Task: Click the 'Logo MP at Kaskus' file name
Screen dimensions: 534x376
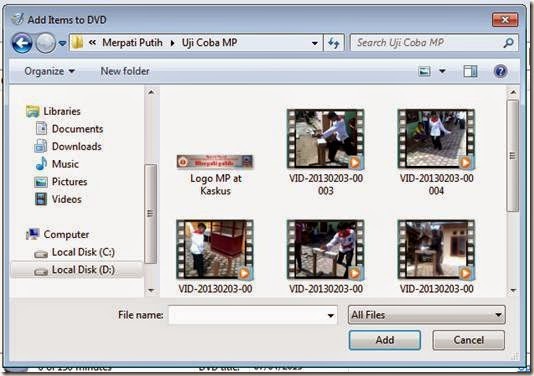Action: click(x=216, y=185)
